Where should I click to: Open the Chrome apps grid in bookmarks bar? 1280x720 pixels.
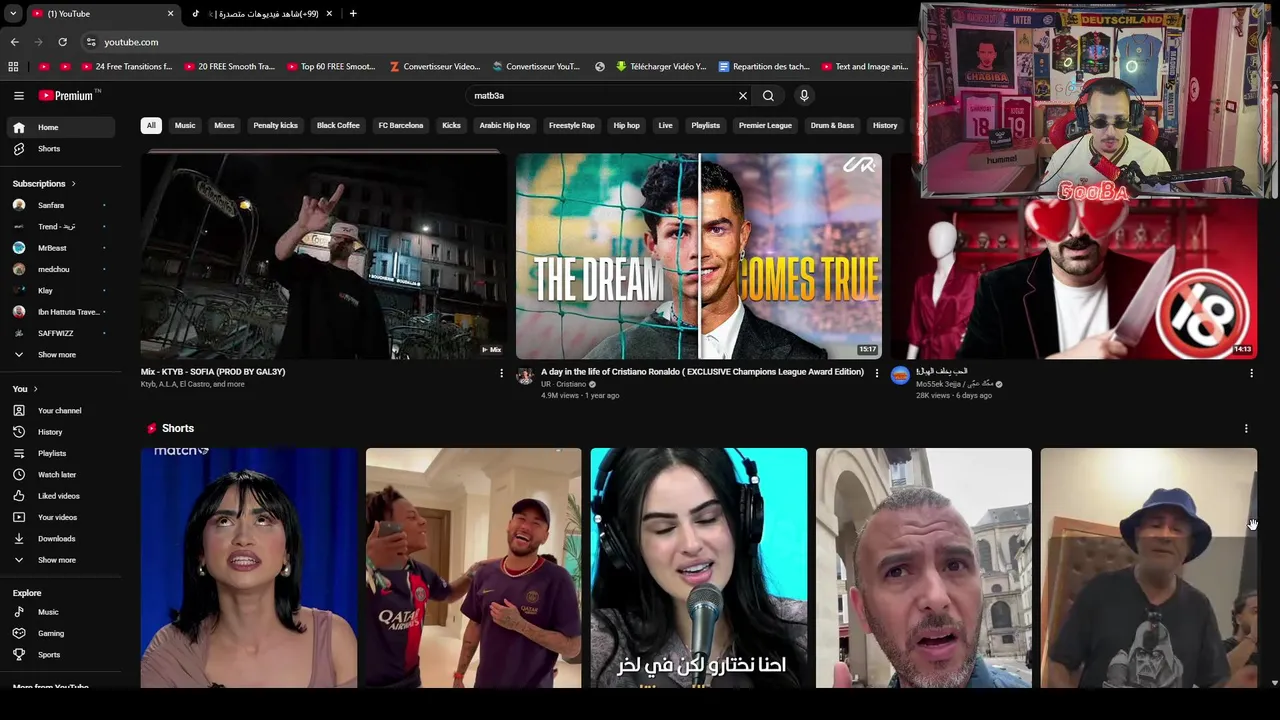coord(13,67)
